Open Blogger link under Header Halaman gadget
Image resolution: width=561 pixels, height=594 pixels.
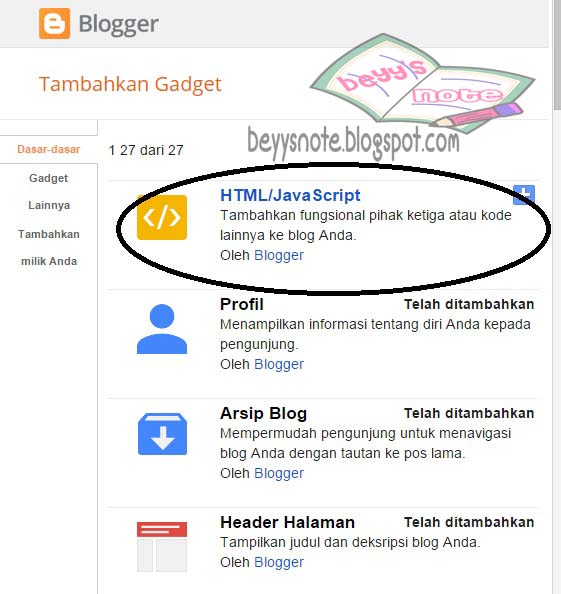(x=279, y=563)
